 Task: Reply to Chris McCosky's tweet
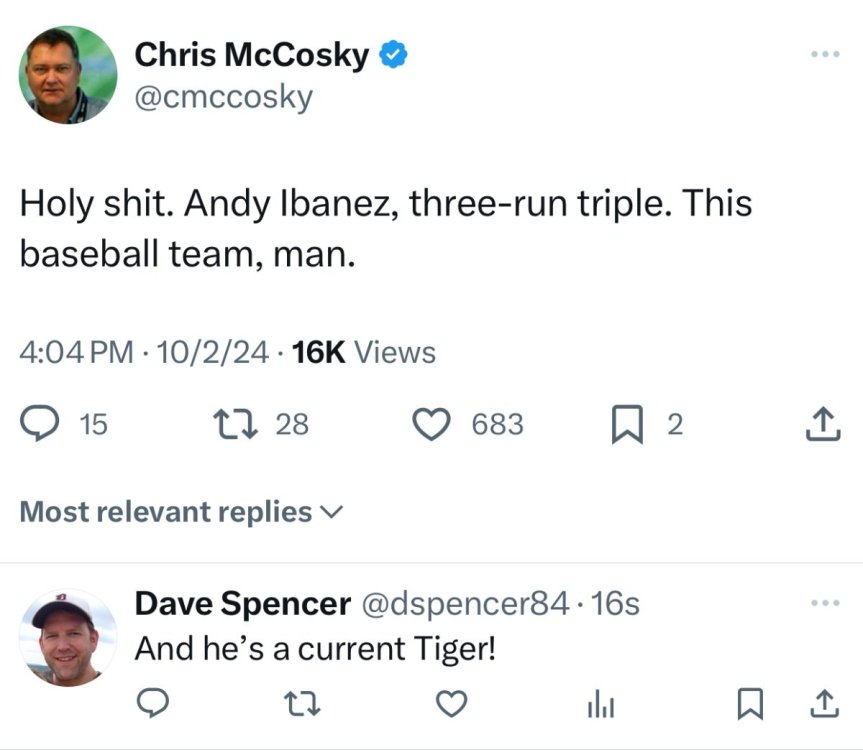point(40,425)
